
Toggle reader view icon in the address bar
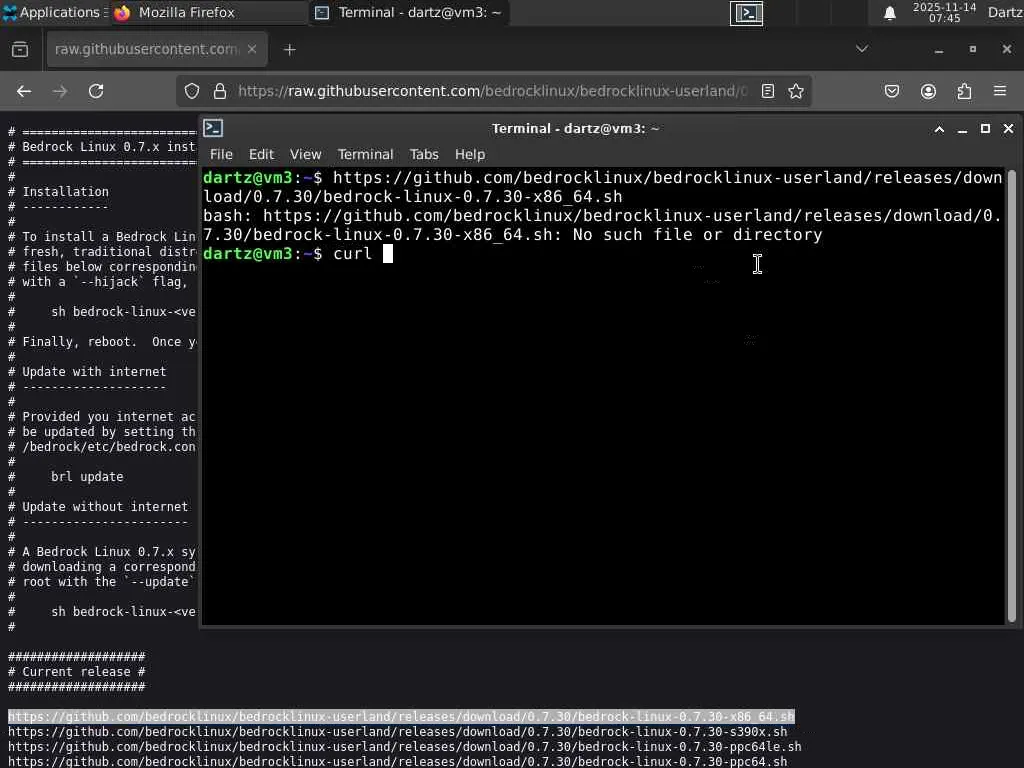768,91
